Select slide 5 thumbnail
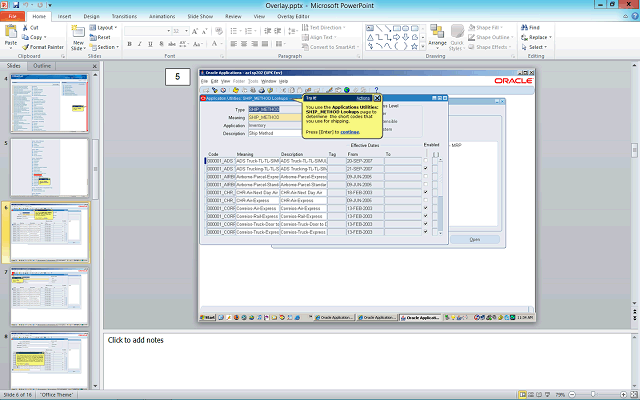 pos(49,167)
